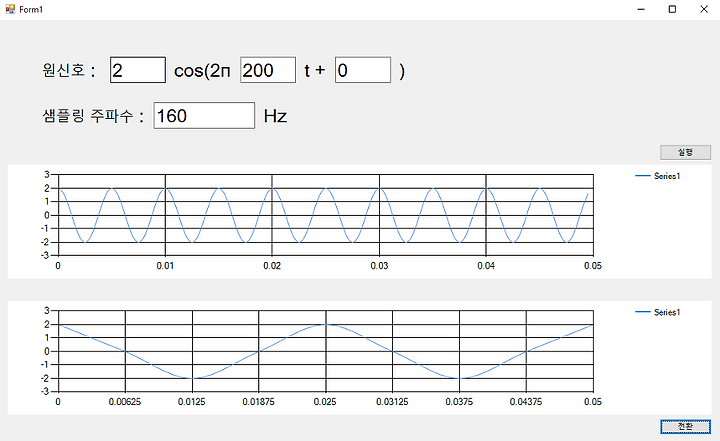Maximize the Form1 window
Image resolution: width=720 pixels, height=441 pixels.
(x=672, y=9)
